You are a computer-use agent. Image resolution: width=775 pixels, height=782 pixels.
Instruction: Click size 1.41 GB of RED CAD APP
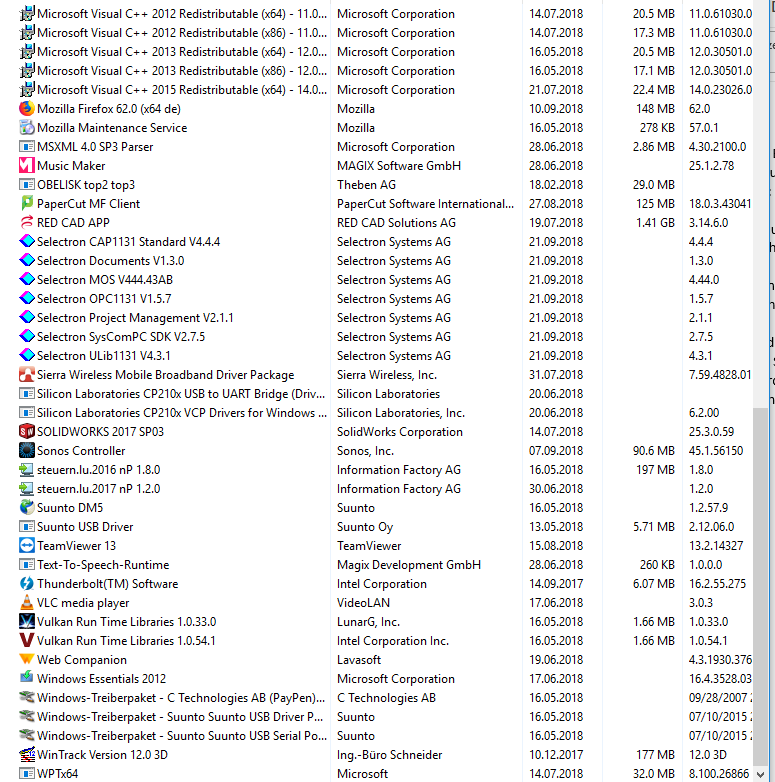(655, 222)
